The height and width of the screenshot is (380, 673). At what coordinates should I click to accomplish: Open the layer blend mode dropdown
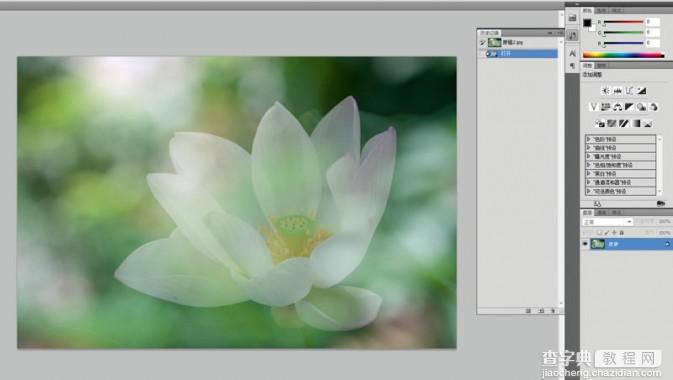[x=607, y=222]
